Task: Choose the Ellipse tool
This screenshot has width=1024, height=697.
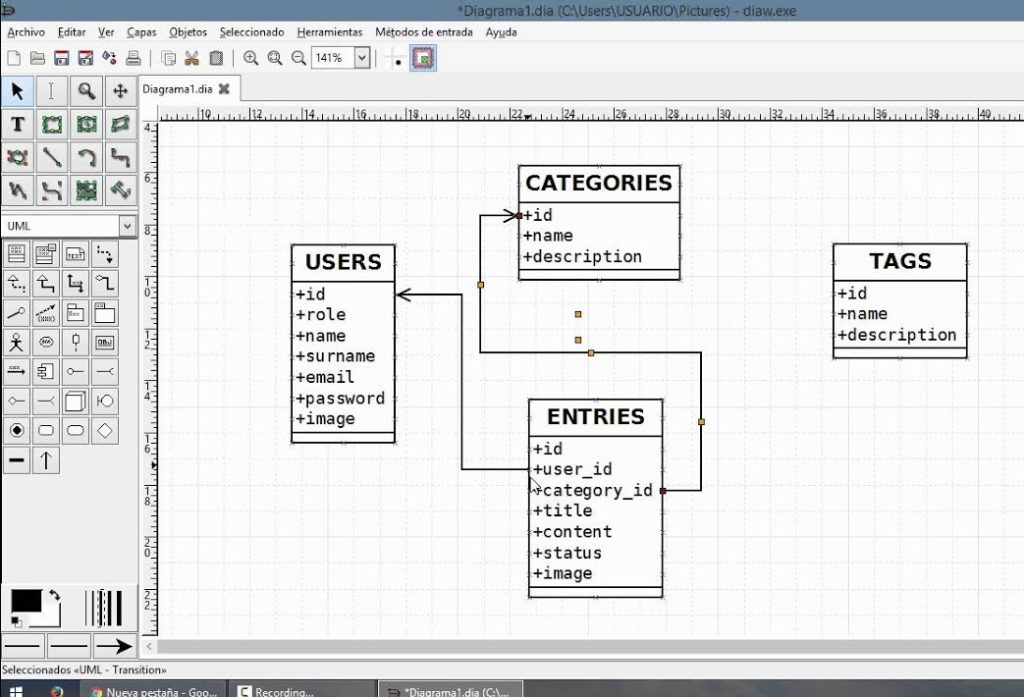Action: (x=87, y=124)
